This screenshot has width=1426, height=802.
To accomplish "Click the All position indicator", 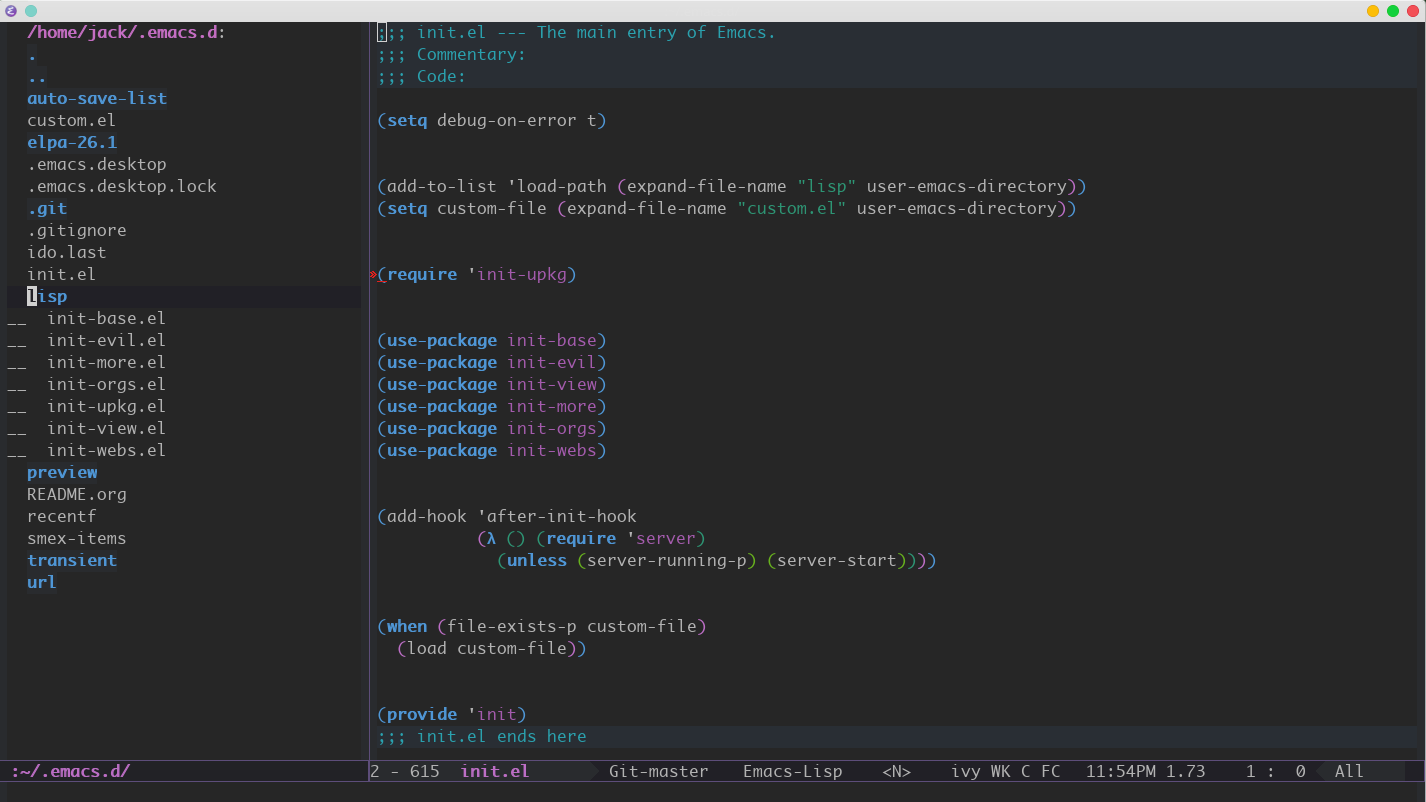I will 1349,771.
